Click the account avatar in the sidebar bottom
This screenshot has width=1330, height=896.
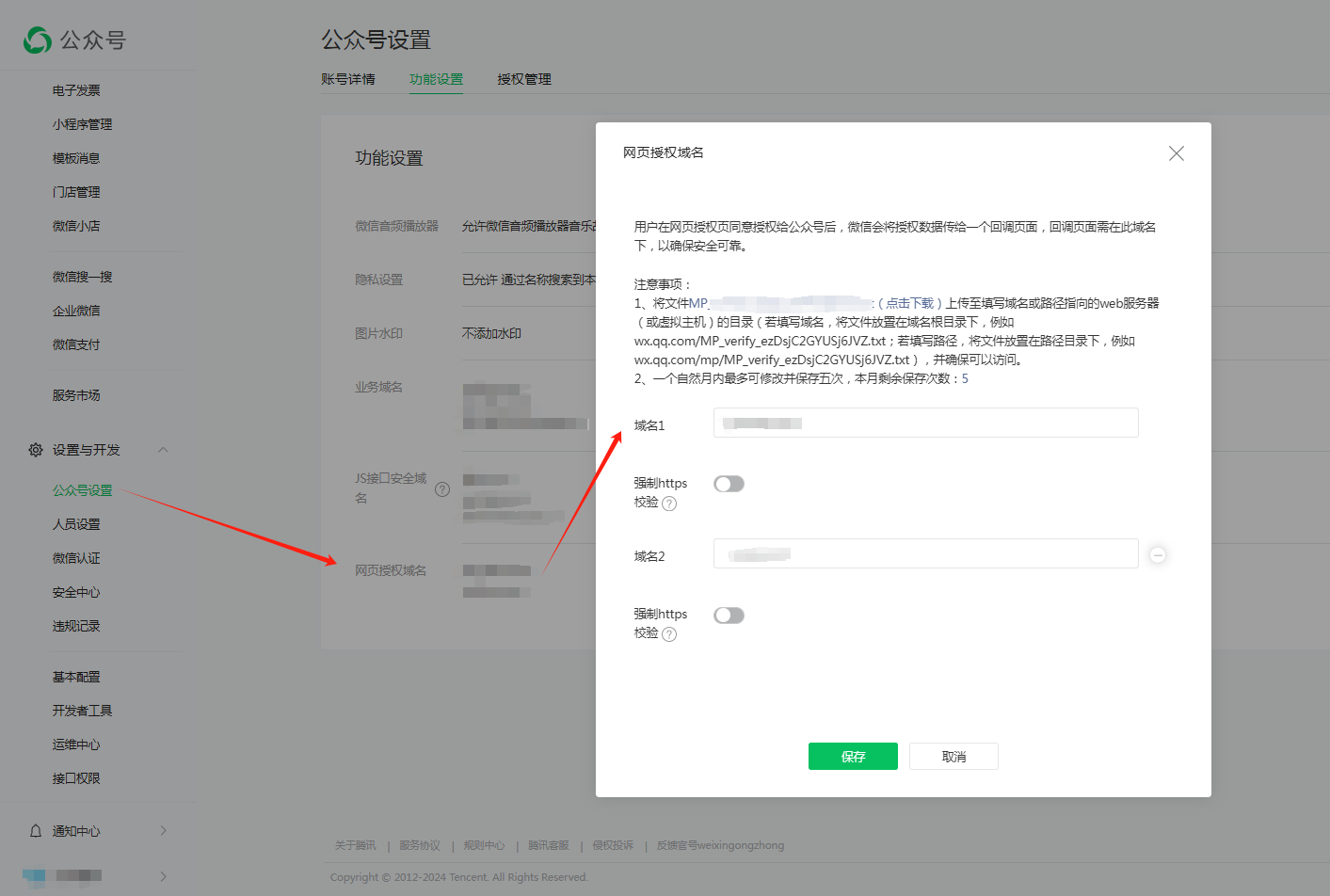(x=34, y=876)
